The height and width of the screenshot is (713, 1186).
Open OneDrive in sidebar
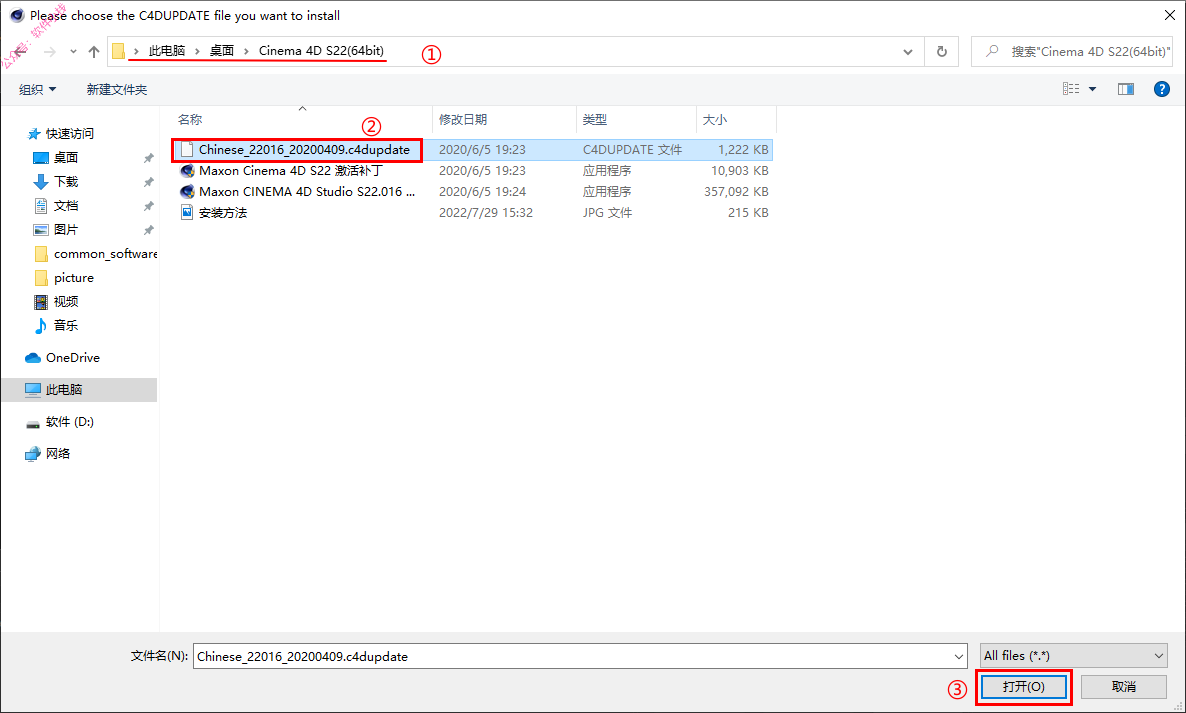(x=73, y=358)
